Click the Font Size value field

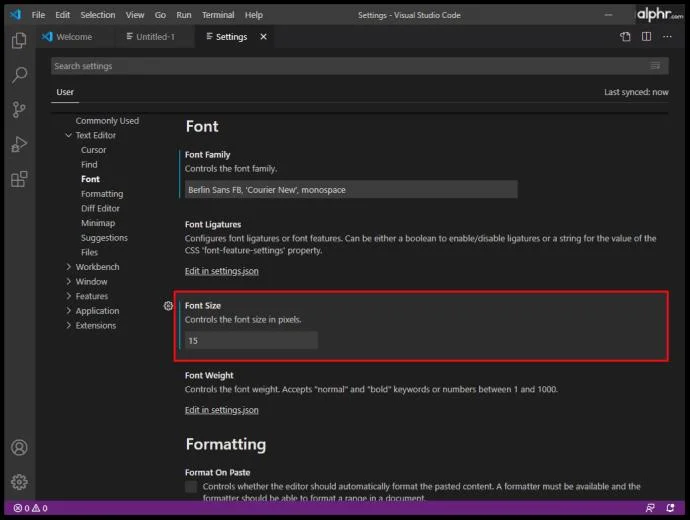251,341
